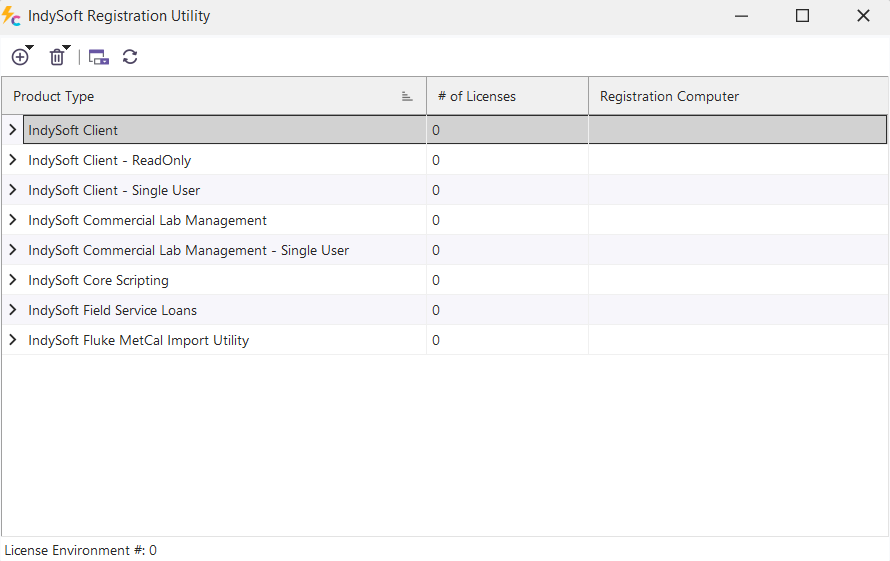Expand IndySoft Client - Single User row
Viewport: 890px width, 561px height.
13,190
